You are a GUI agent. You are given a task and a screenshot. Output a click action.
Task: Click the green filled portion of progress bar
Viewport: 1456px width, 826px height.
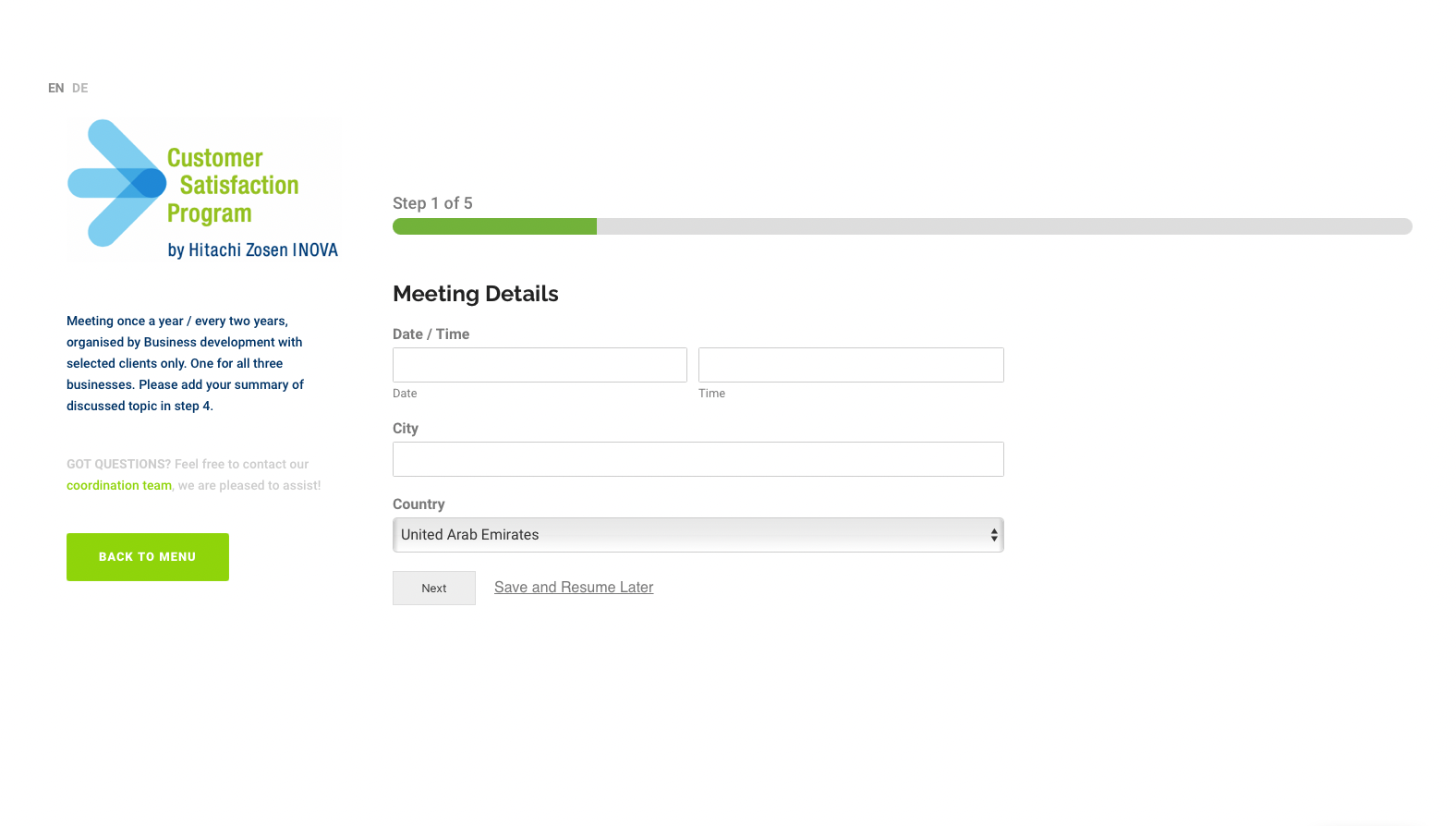[x=494, y=226]
